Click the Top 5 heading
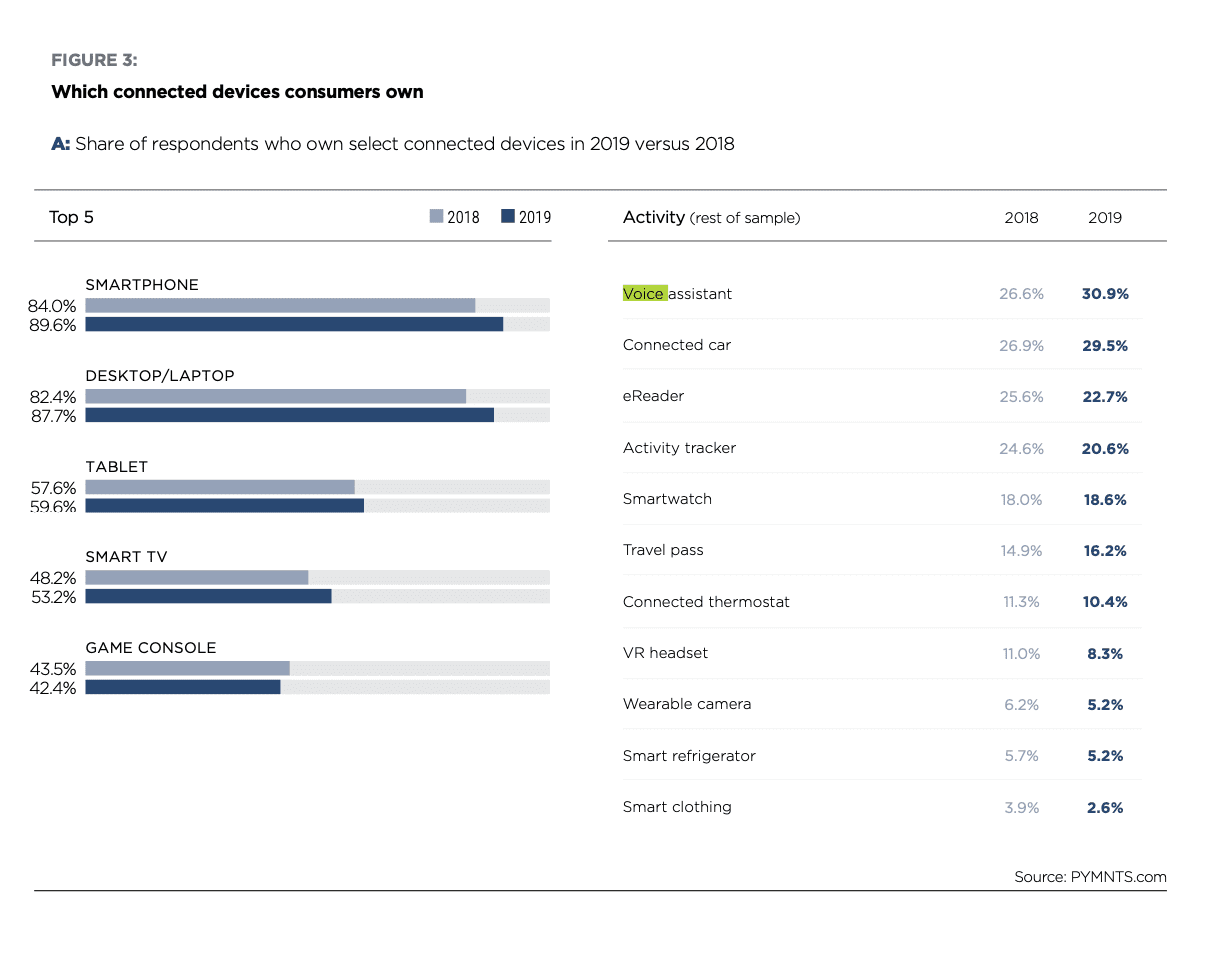Screen dimensions: 1216x954 coord(71,217)
